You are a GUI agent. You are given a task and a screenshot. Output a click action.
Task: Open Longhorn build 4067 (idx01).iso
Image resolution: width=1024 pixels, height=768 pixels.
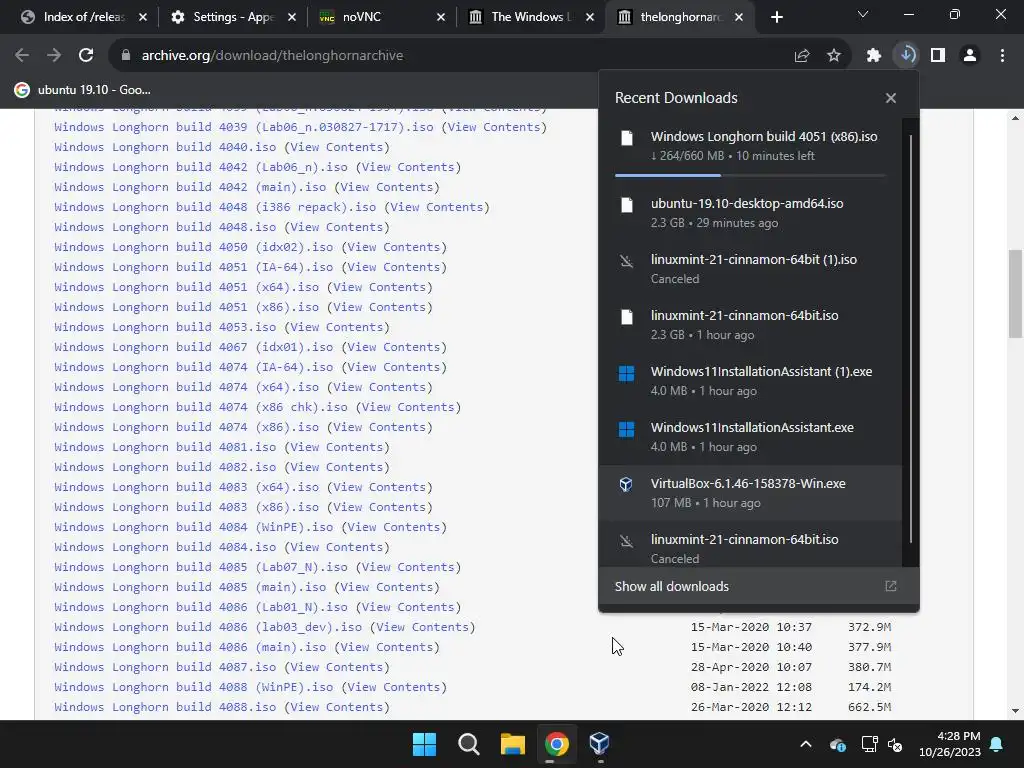(x=193, y=347)
